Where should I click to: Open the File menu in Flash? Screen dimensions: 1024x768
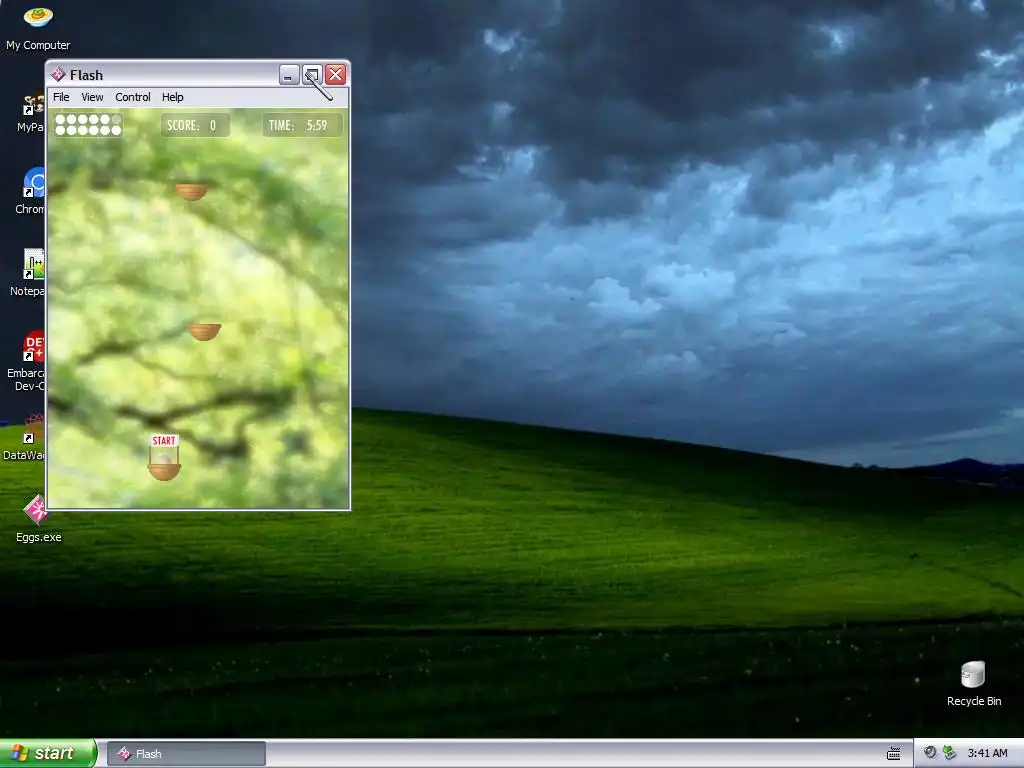click(x=61, y=97)
